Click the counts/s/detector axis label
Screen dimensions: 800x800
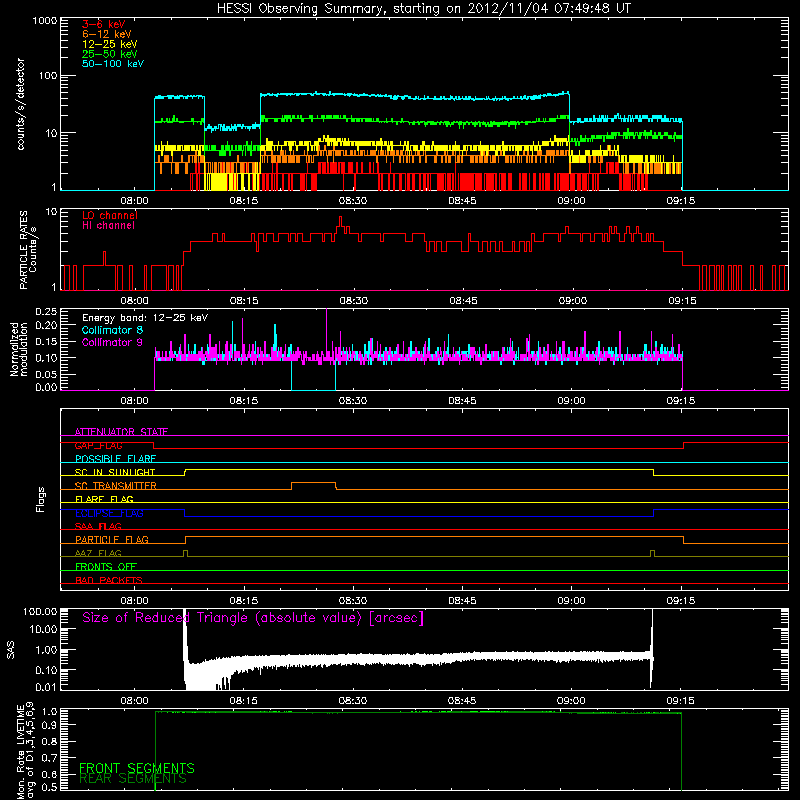tap(20, 104)
